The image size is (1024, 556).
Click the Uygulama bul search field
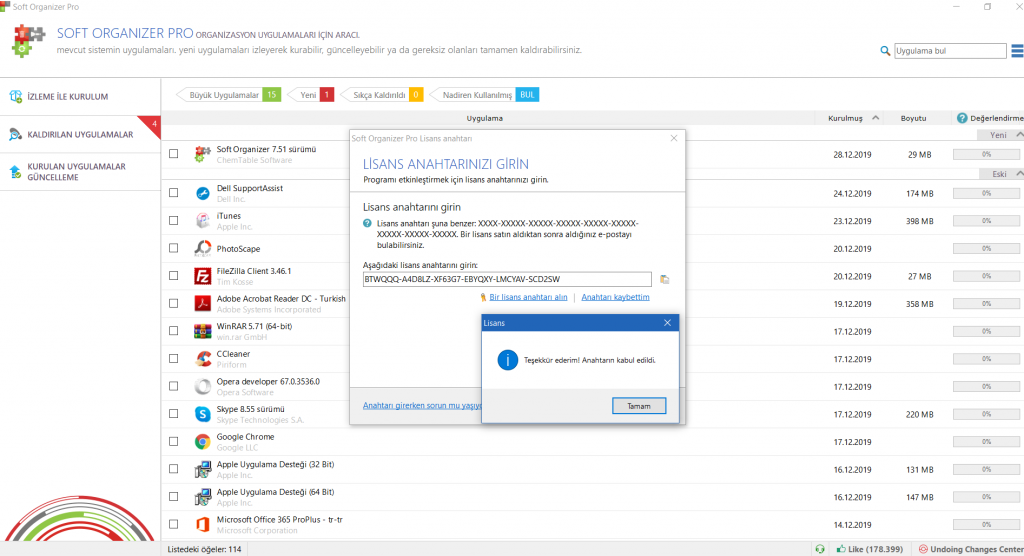[950, 50]
